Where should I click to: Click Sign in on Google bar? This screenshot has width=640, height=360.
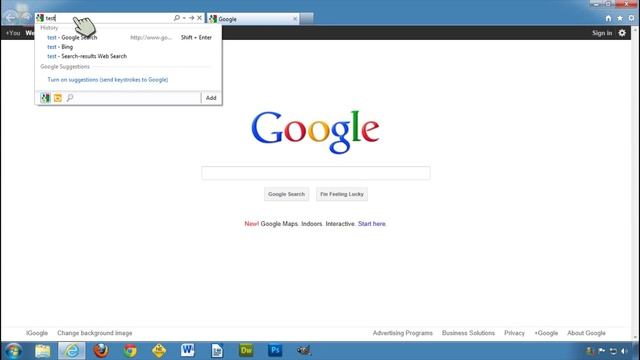click(602, 33)
